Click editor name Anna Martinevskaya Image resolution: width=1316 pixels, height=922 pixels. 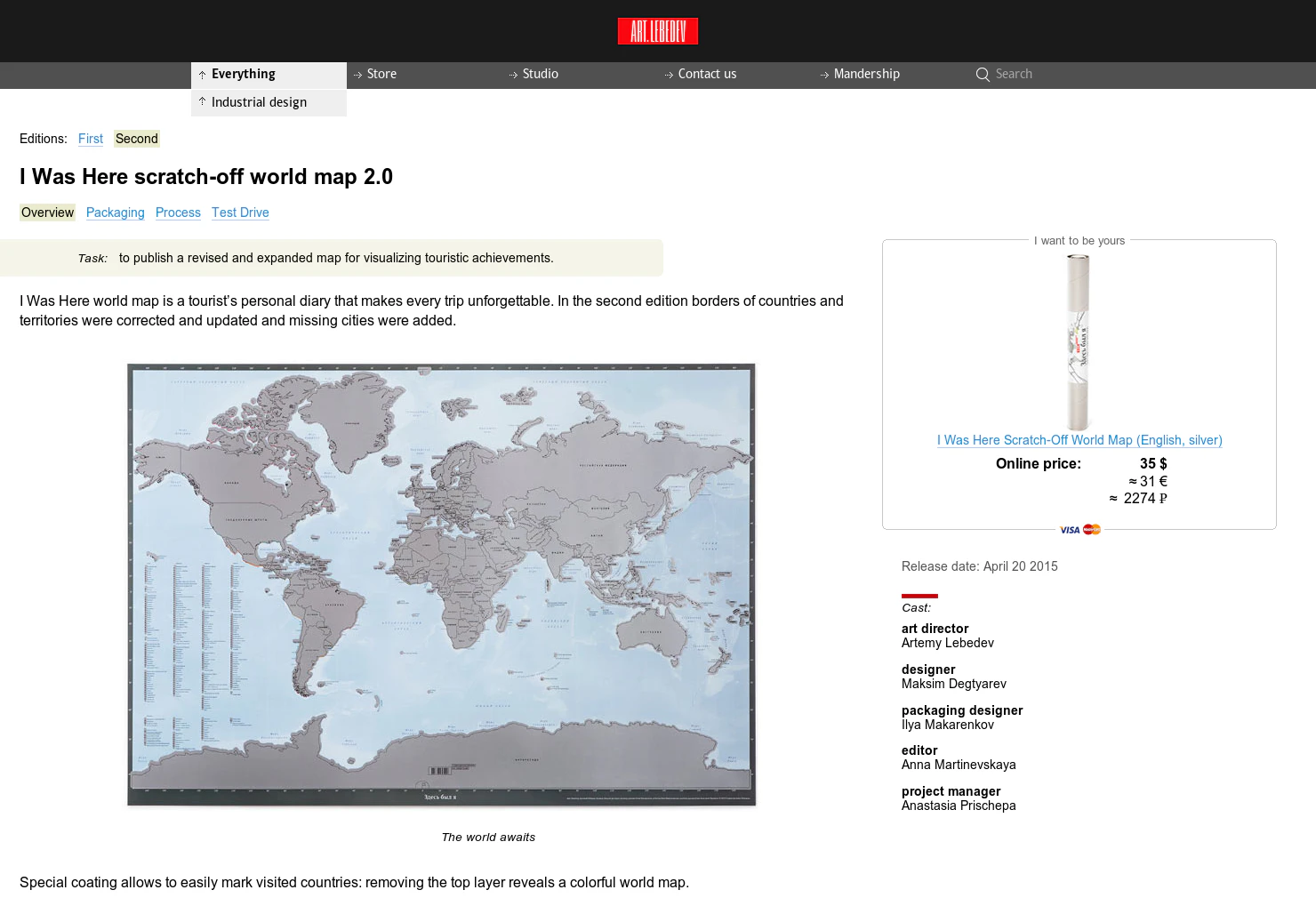coord(959,765)
